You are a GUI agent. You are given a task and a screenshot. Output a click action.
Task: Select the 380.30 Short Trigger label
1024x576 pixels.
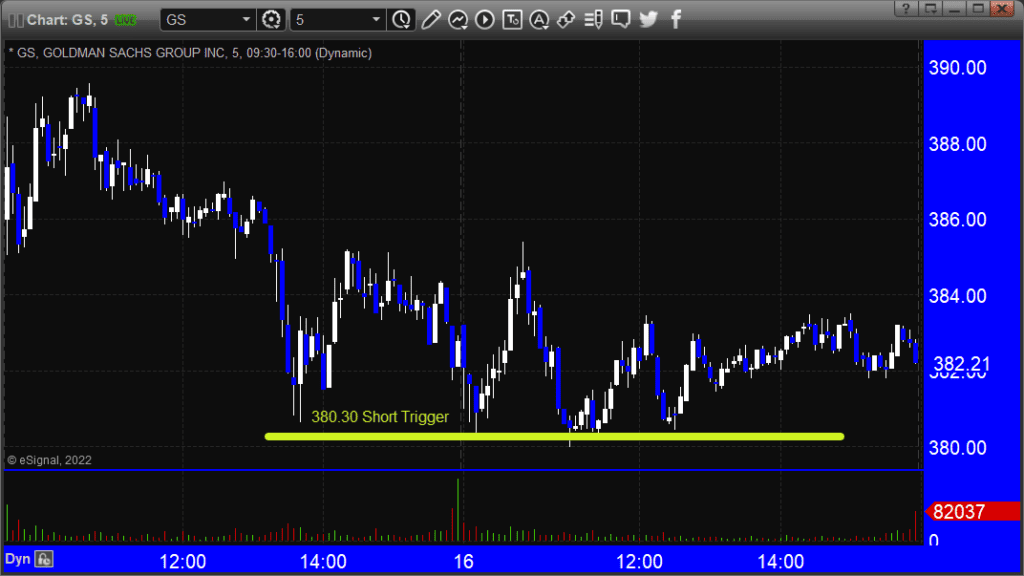pos(379,417)
